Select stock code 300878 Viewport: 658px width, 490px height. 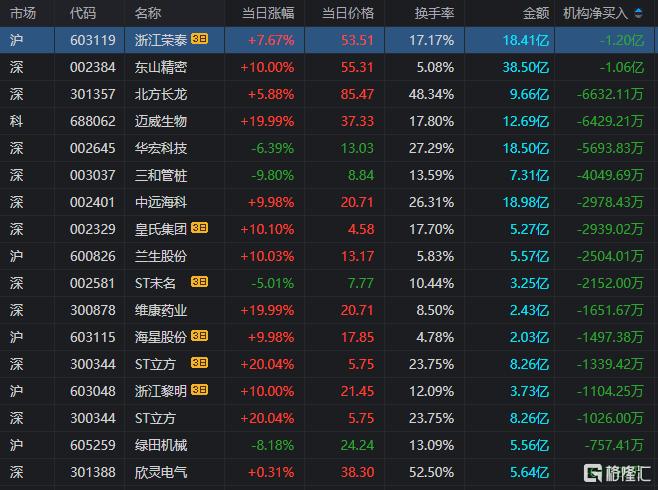pos(93,310)
